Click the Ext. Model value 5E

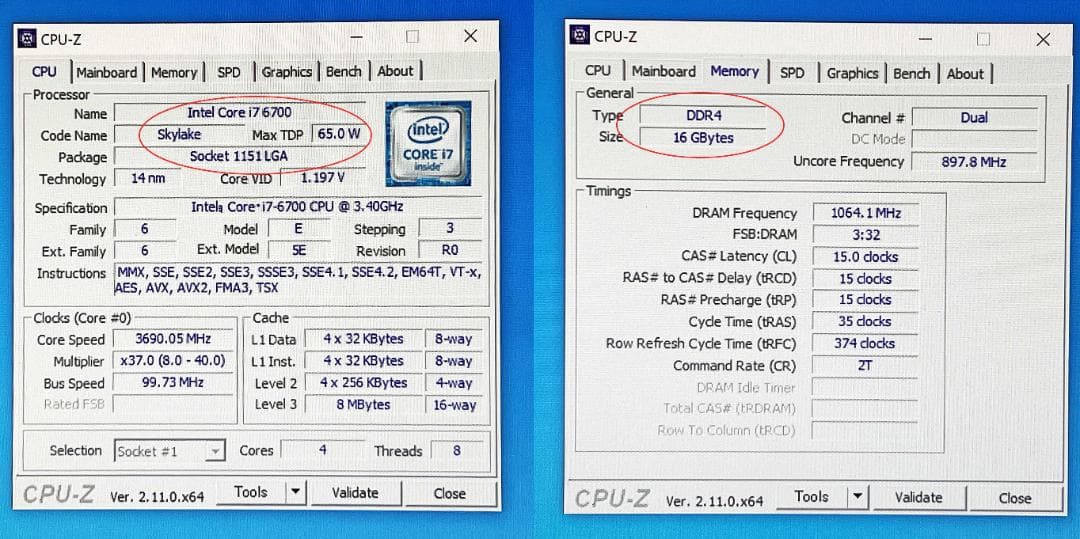299,251
